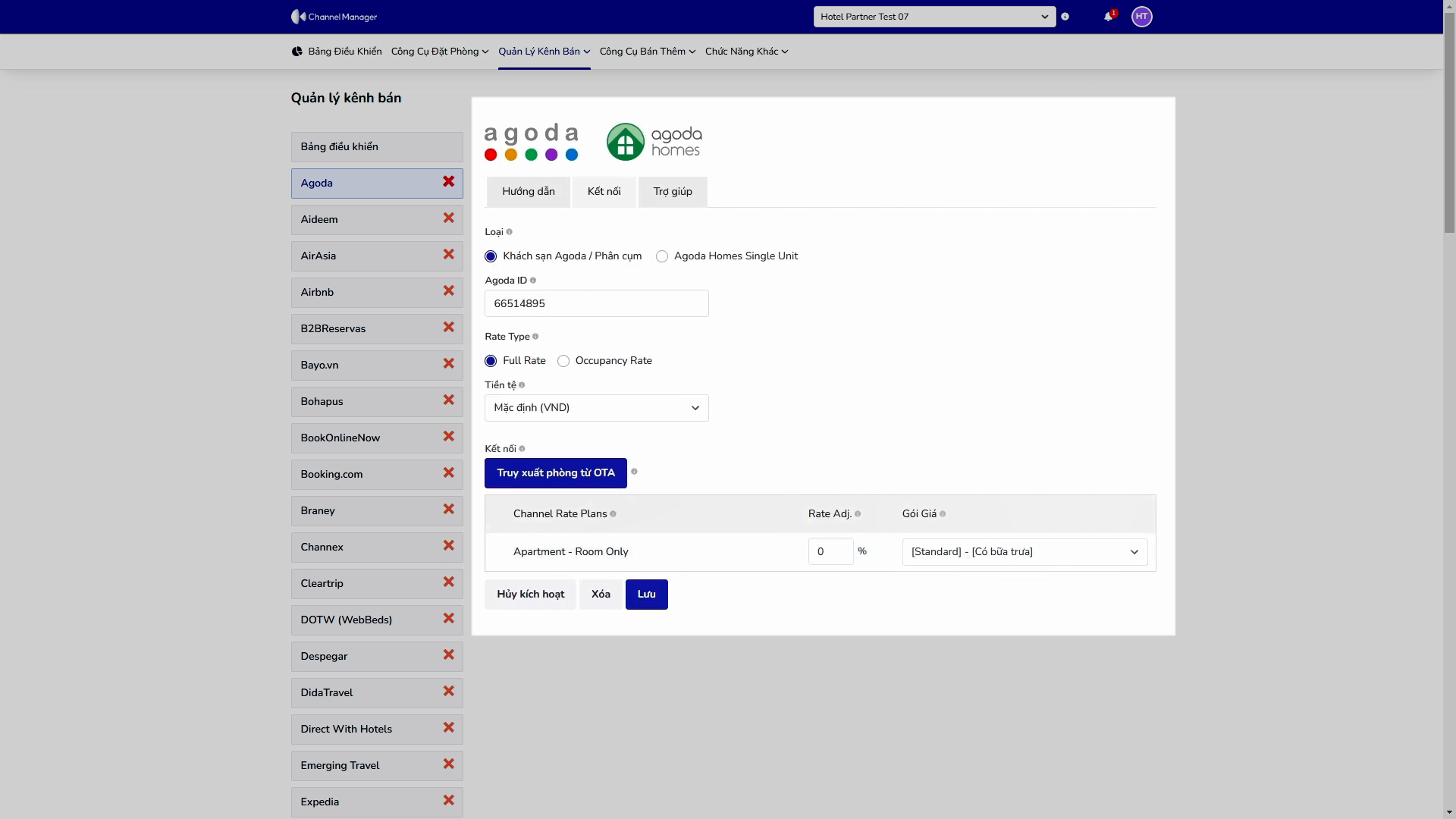The height and width of the screenshot is (819, 1456).
Task: Click the Xóa button
Action: coord(601,595)
